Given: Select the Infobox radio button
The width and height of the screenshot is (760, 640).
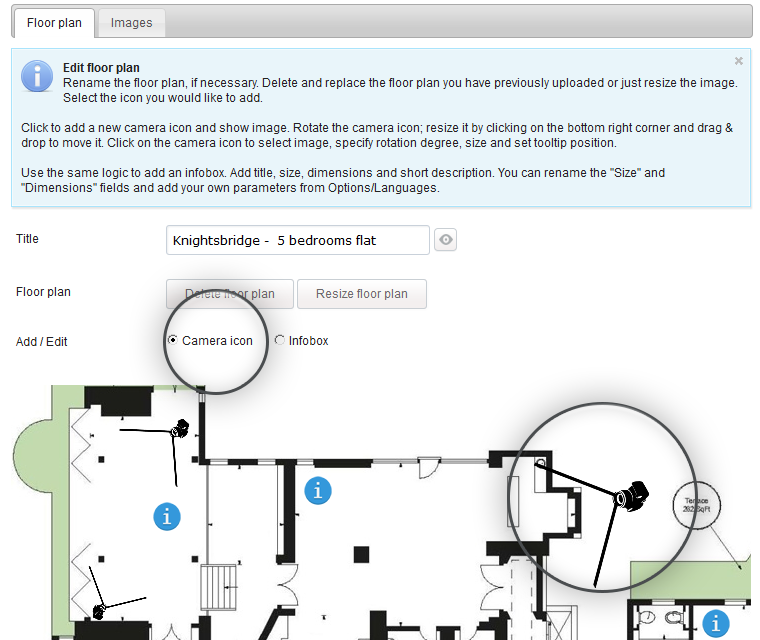Looking at the screenshot, I should tap(280, 340).
